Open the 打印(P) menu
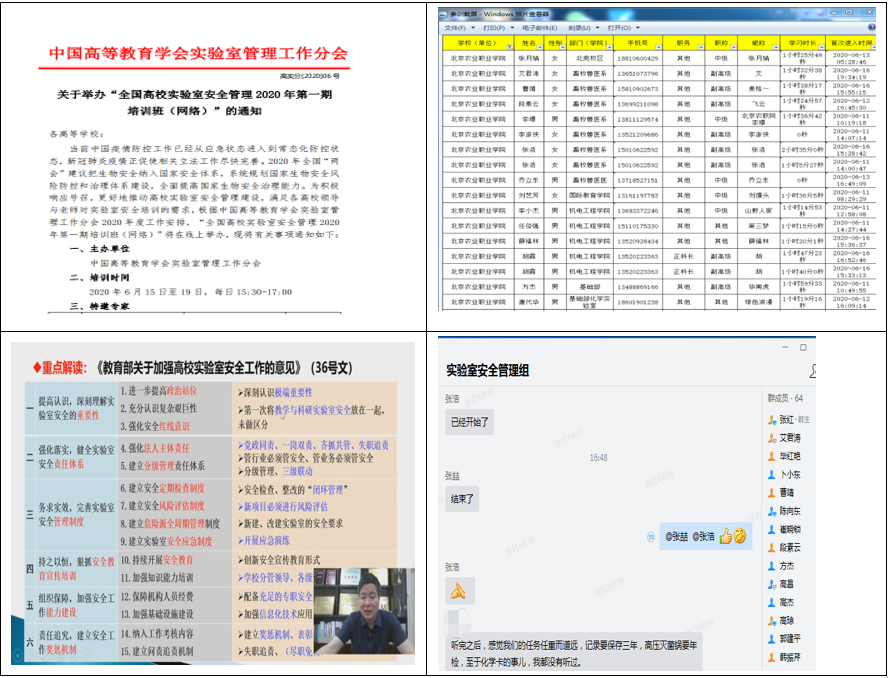 click(493, 28)
